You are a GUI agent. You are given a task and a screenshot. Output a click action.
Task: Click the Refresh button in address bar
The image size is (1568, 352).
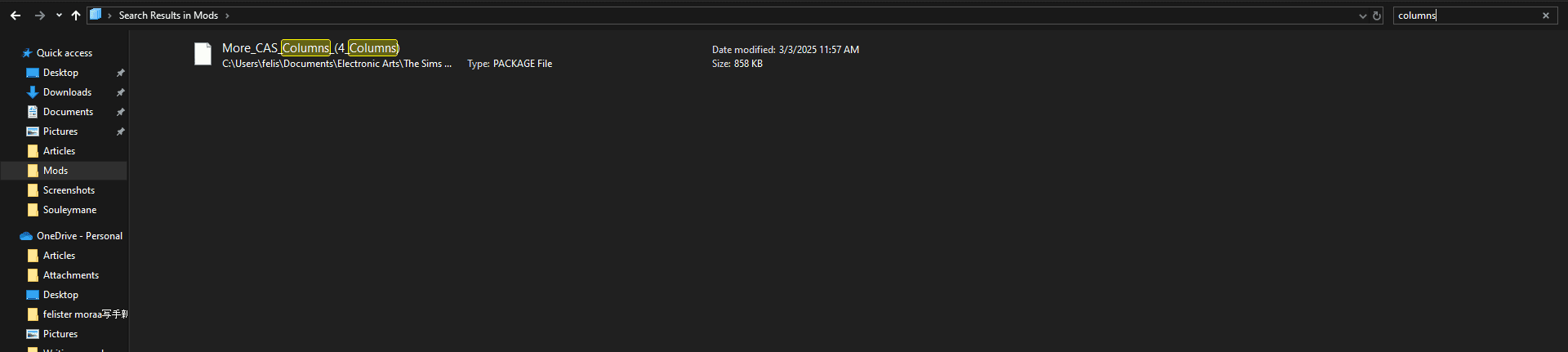click(x=1377, y=16)
